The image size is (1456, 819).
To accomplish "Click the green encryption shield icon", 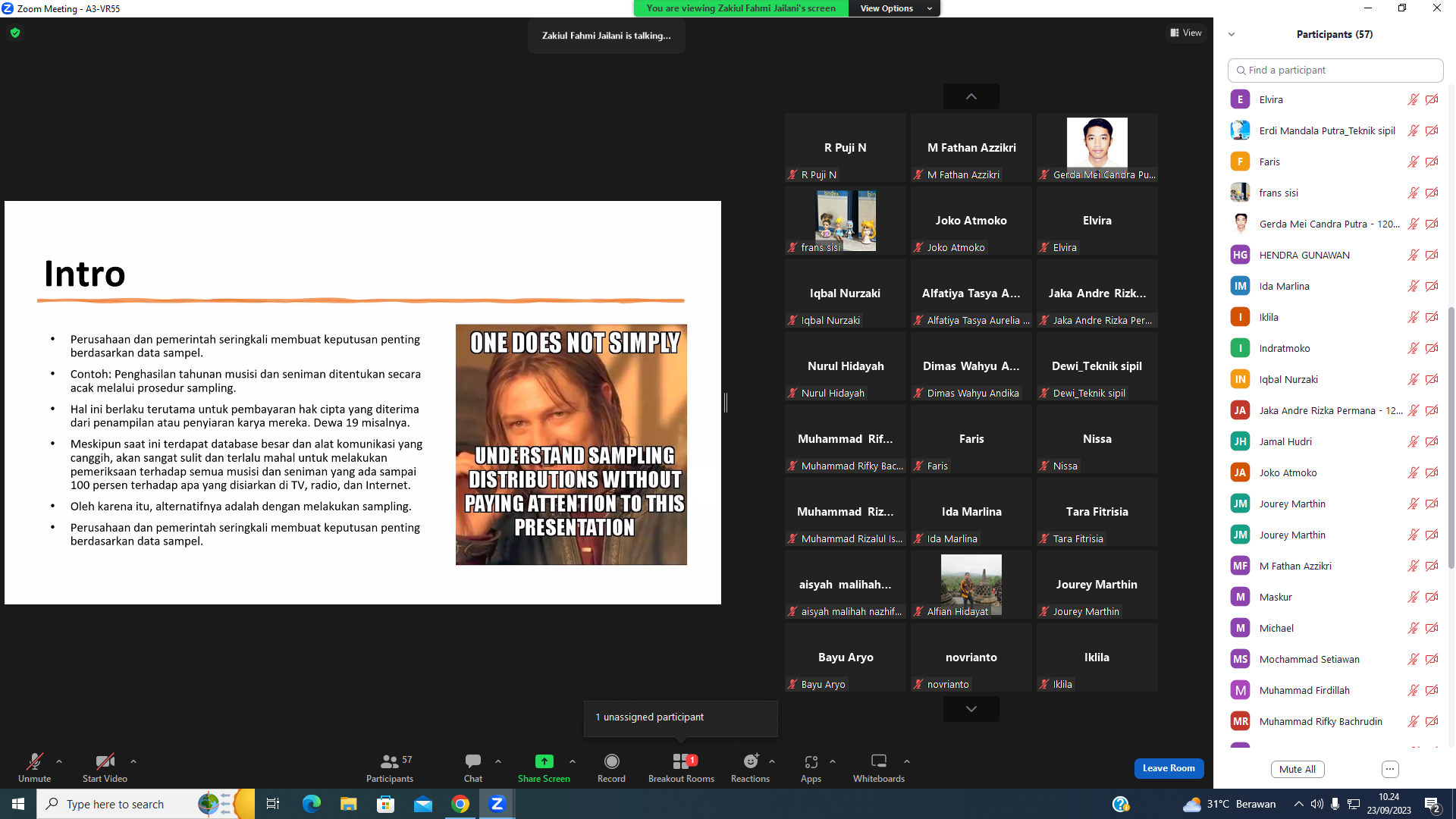I will click(x=15, y=33).
